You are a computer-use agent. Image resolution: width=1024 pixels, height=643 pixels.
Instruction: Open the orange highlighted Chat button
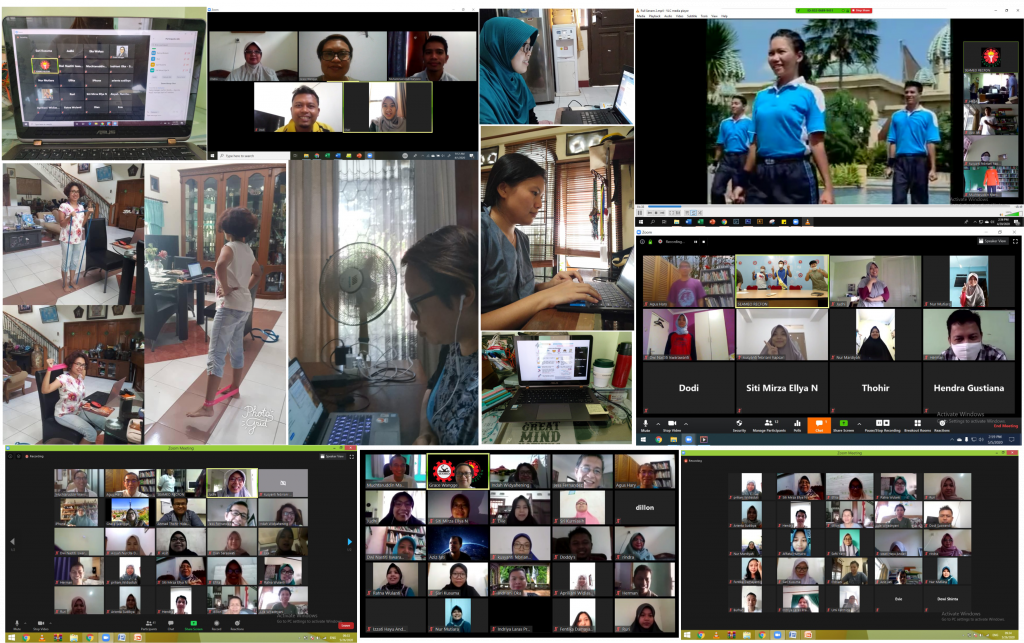click(819, 425)
